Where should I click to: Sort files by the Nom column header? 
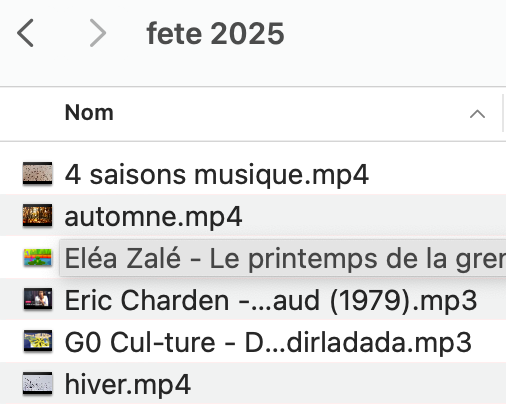pos(89,113)
